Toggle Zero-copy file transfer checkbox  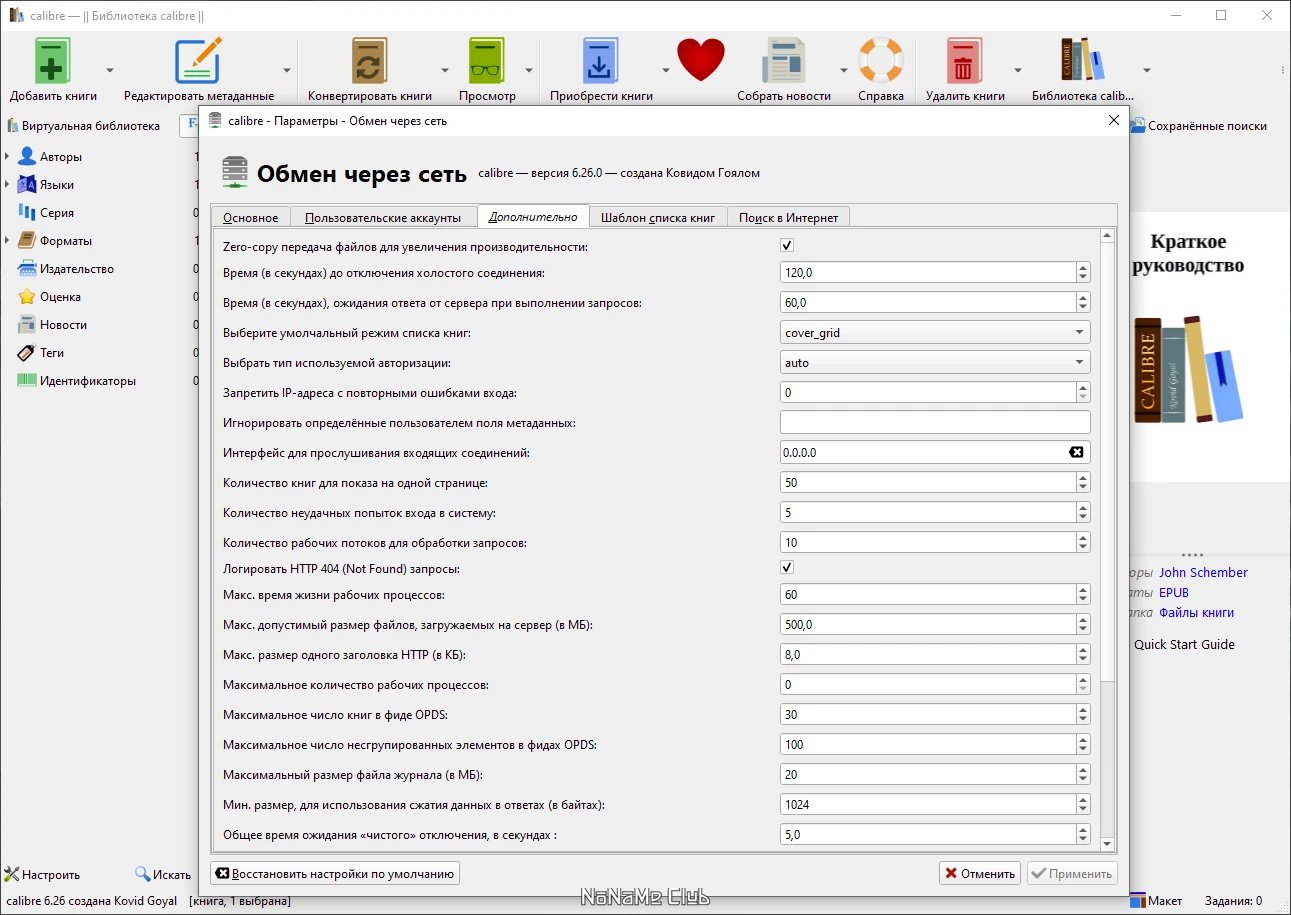[787, 246]
